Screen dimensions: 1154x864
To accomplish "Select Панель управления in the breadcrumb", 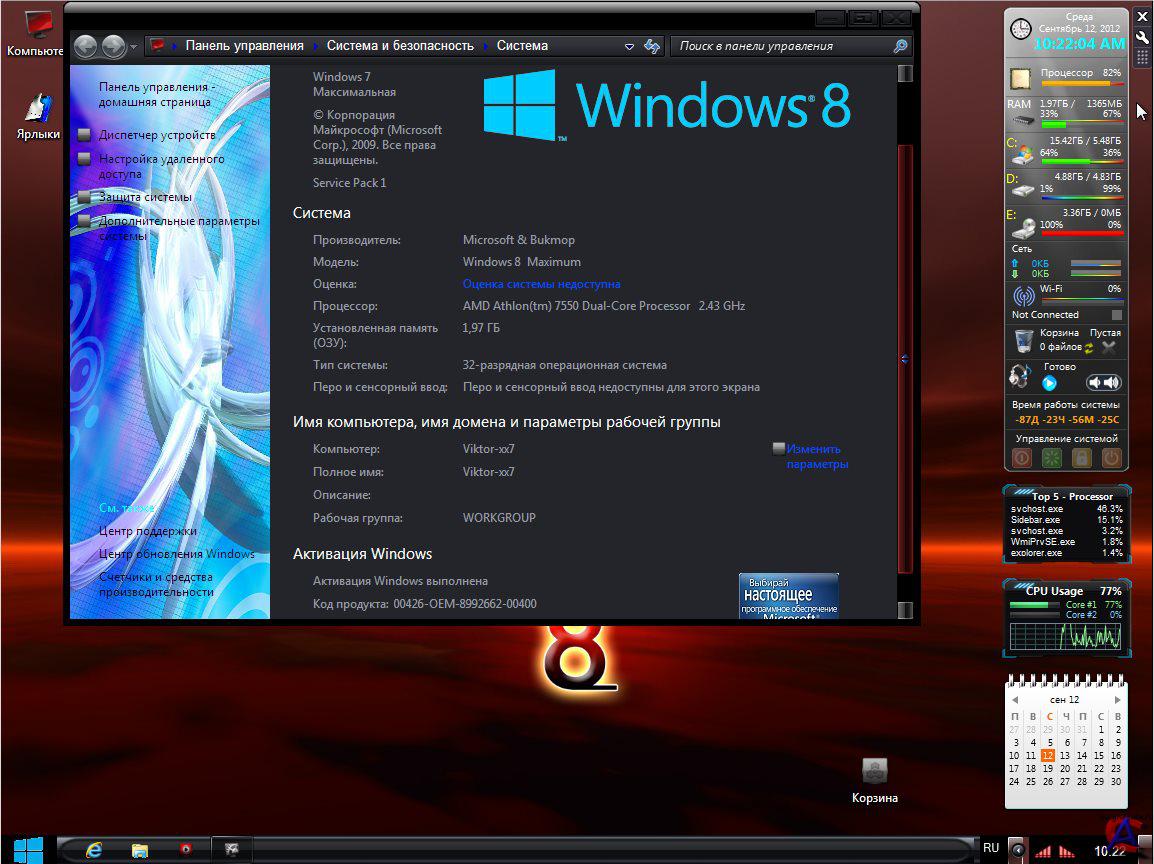I will click(x=244, y=46).
